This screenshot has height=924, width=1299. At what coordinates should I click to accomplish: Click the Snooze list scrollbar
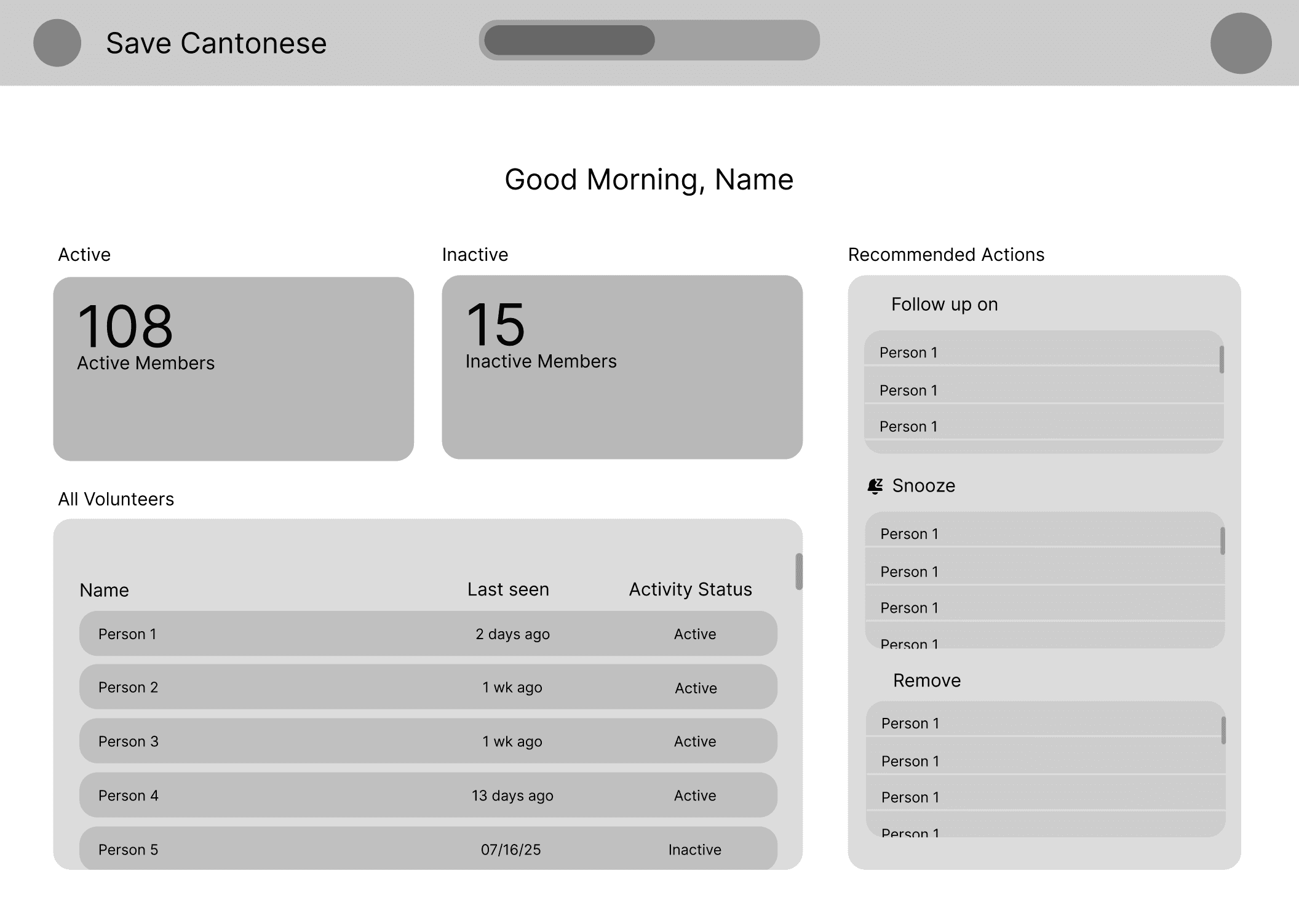point(1222,541)
